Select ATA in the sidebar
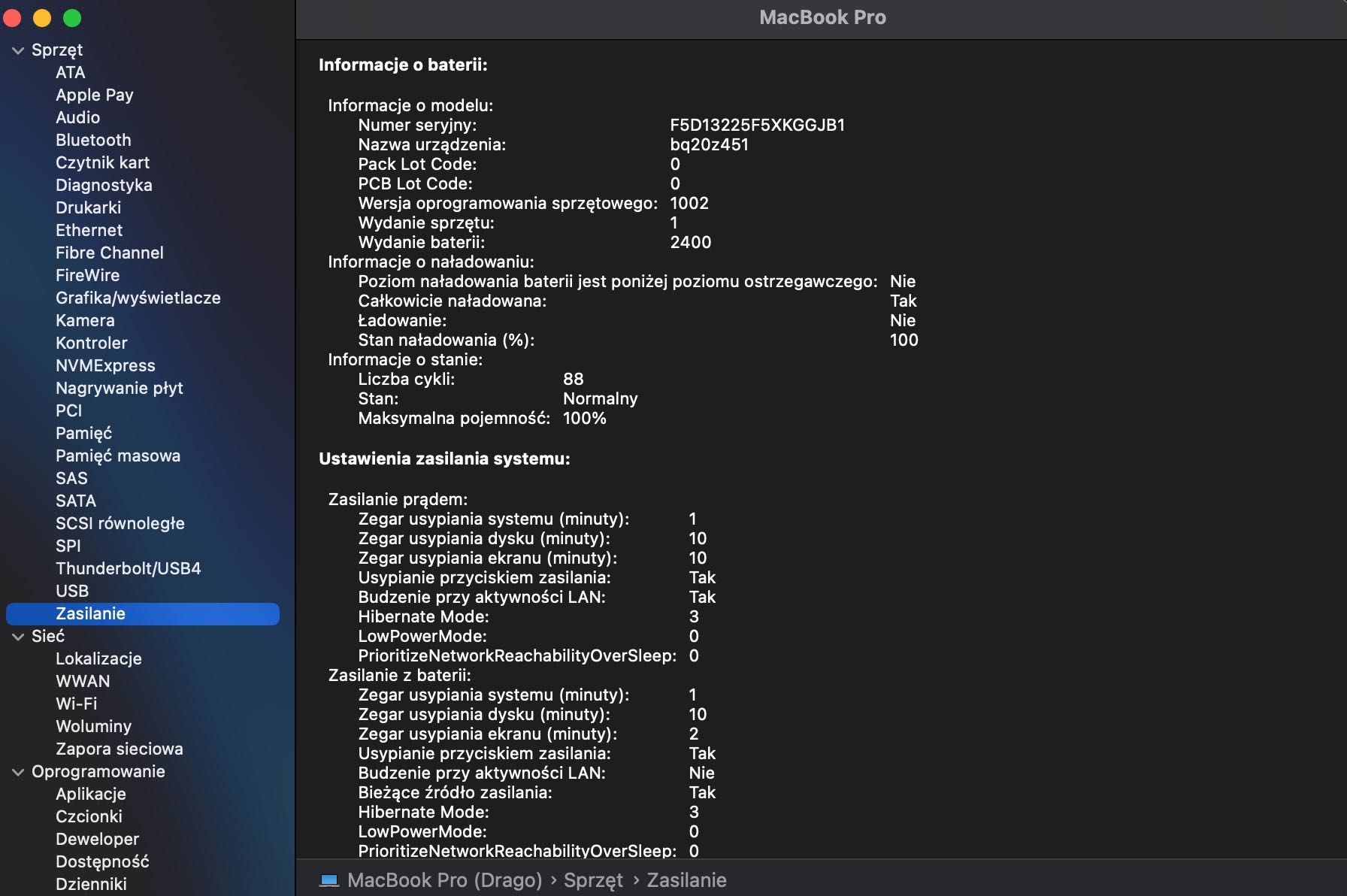This screenshot has width=1347, height=896. click(71, 72)
